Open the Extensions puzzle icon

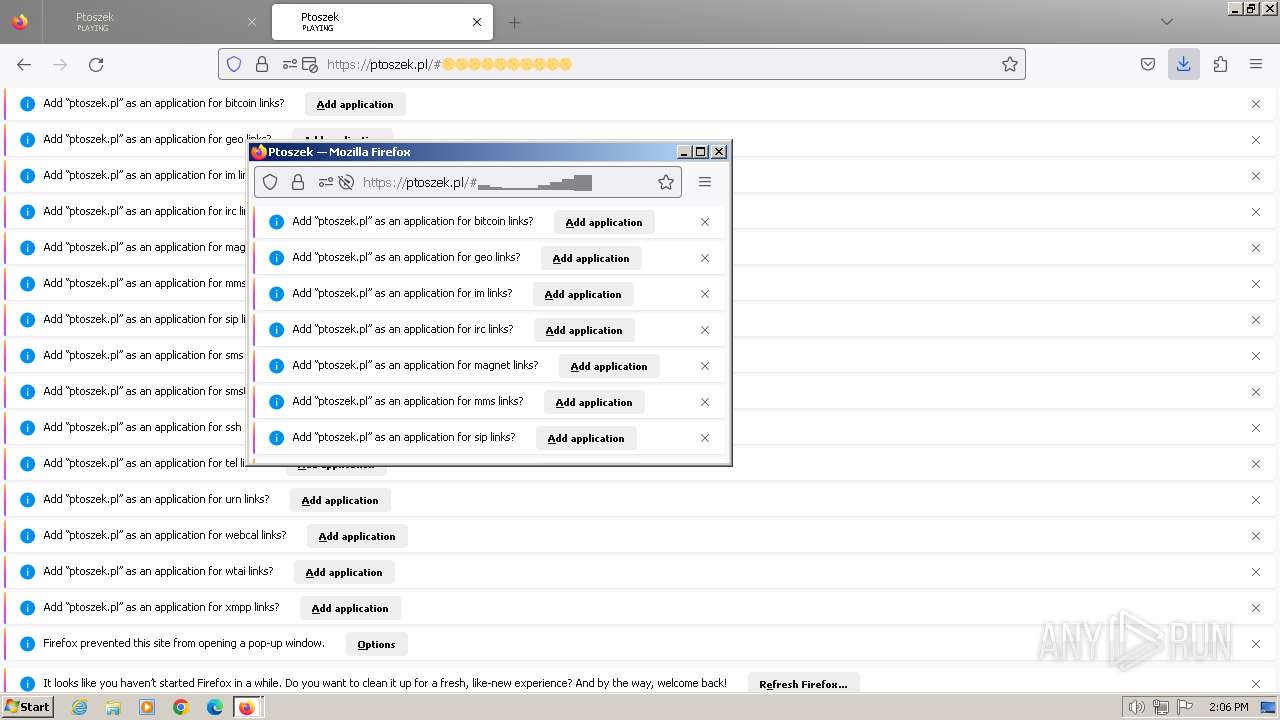1220,64
